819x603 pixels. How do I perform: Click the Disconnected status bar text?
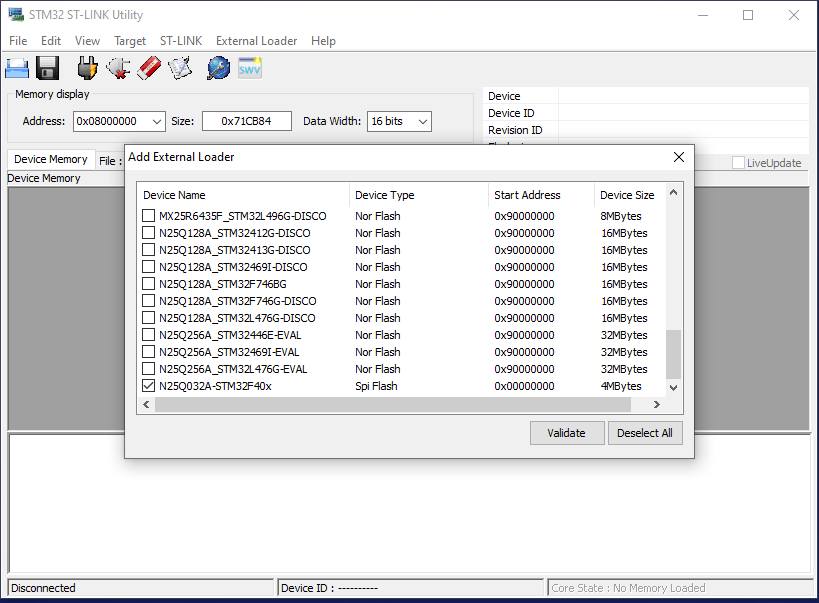pyautogui.click(x=43, y=588)
